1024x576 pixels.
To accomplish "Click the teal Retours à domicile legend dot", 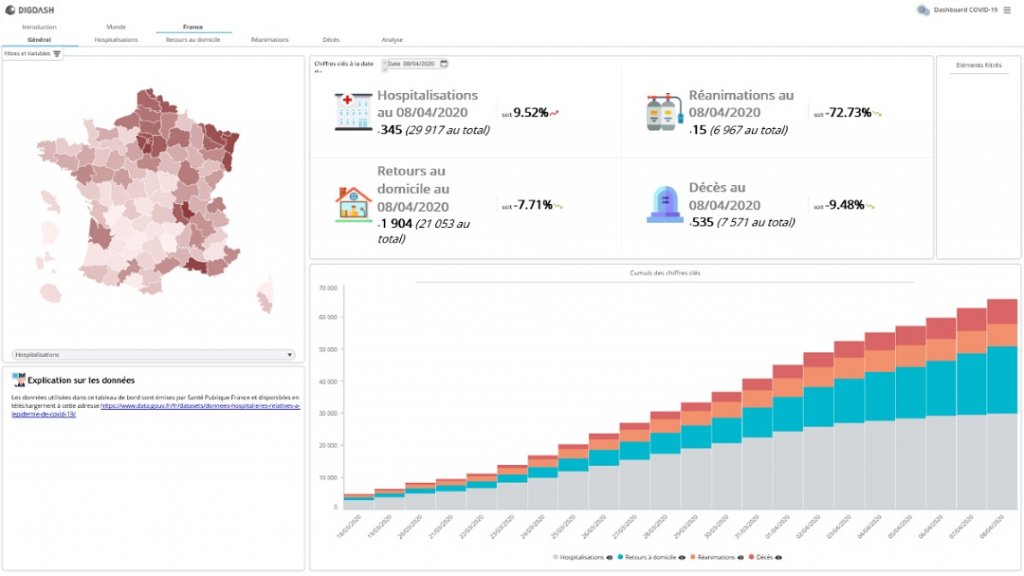I will click(620, 558).
